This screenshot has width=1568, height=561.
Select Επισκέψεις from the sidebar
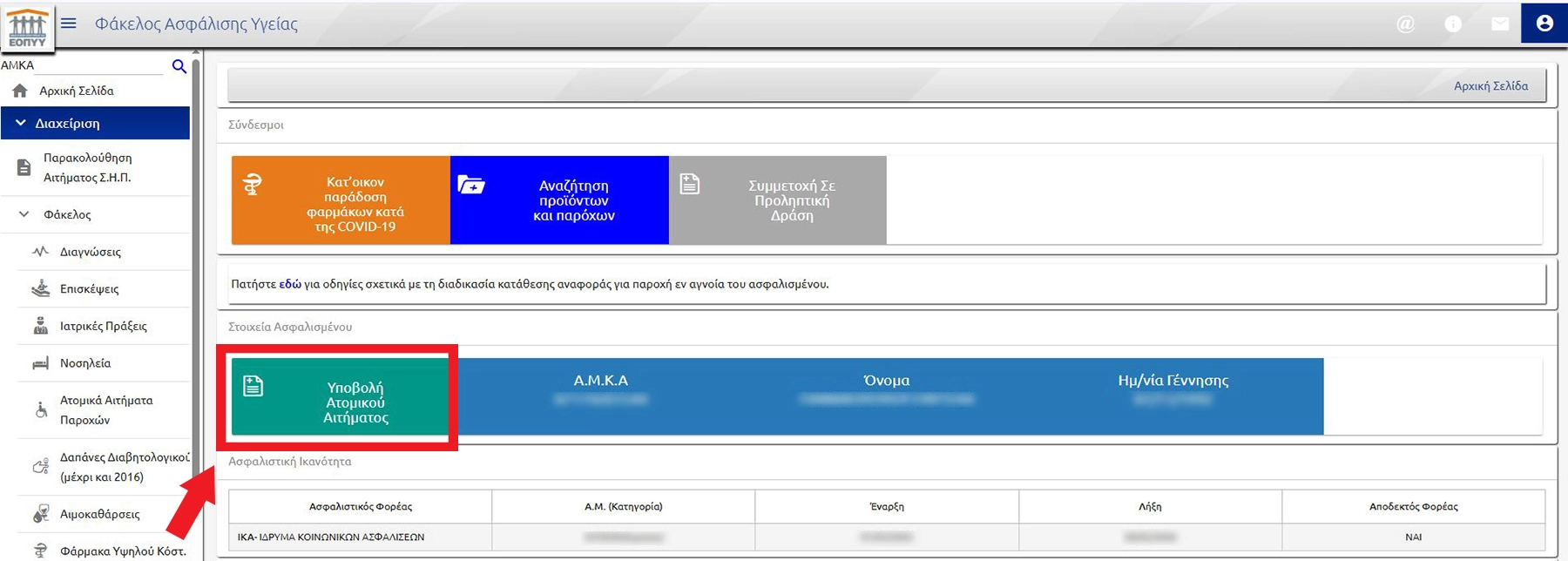[89, 289]
